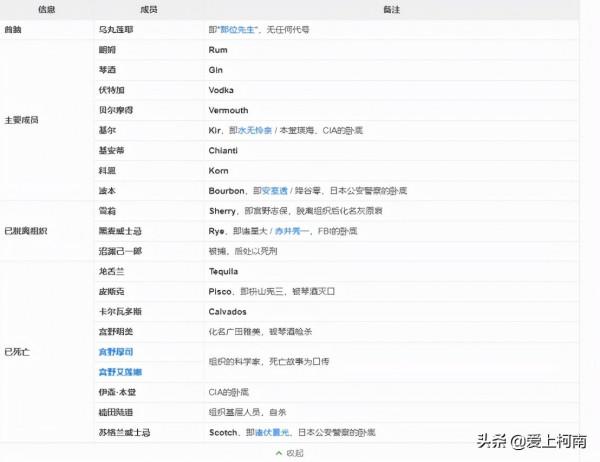Select the member name 琴酒

(107, 70)
